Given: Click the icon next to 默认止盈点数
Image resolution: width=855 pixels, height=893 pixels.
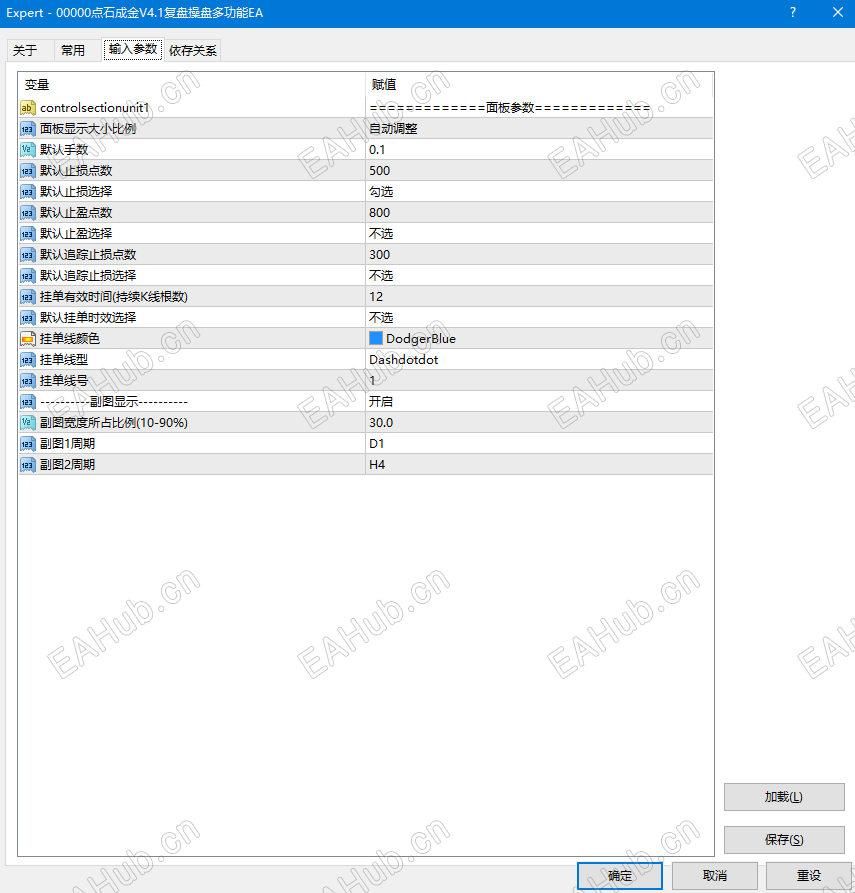Looking at the screenshot, I should [27, 213].
